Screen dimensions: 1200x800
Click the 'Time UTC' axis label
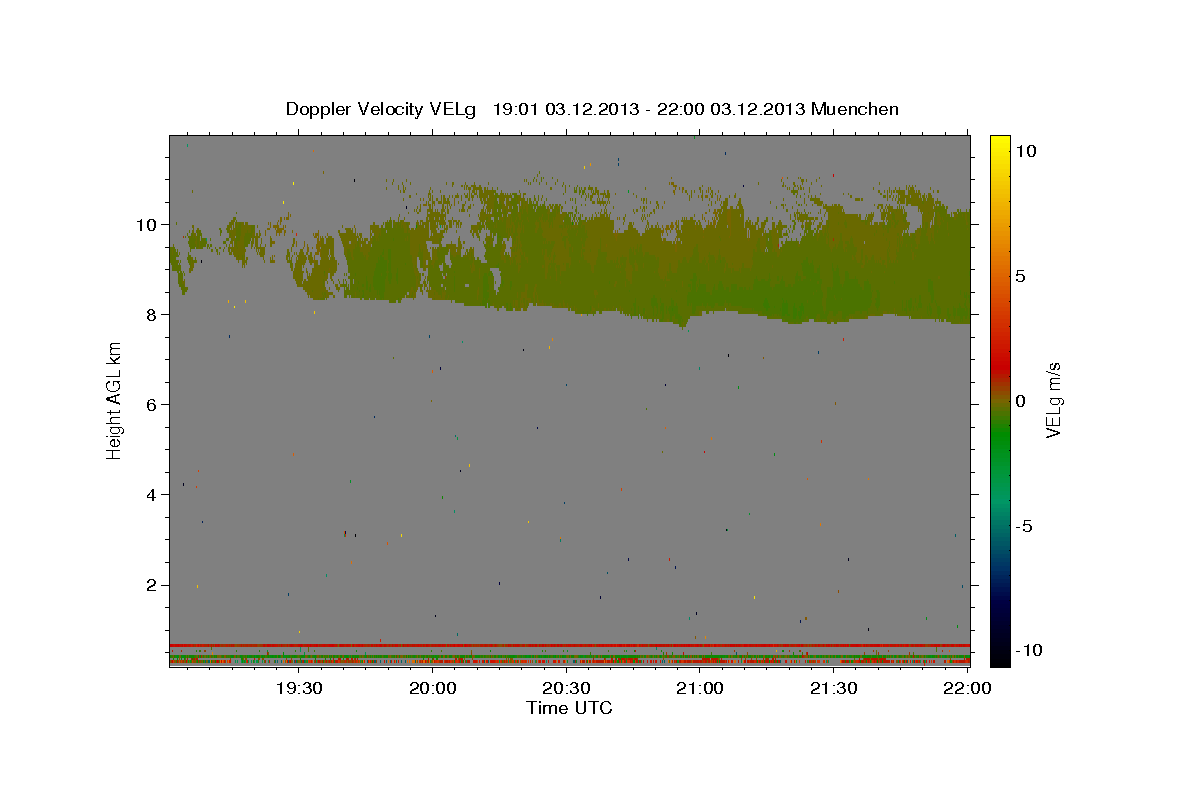coord(569,708)
